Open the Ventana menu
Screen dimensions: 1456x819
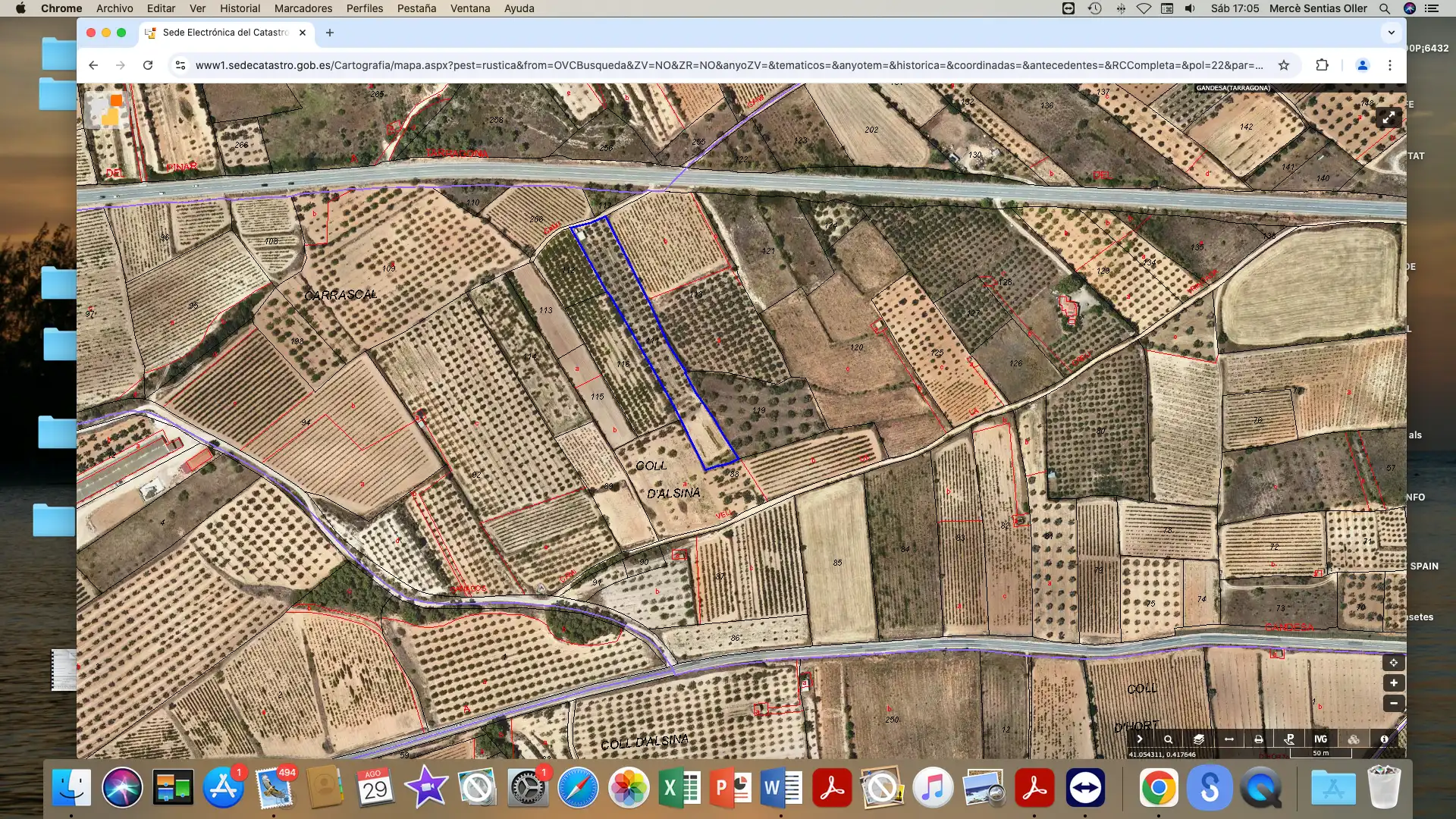point(470,8)
